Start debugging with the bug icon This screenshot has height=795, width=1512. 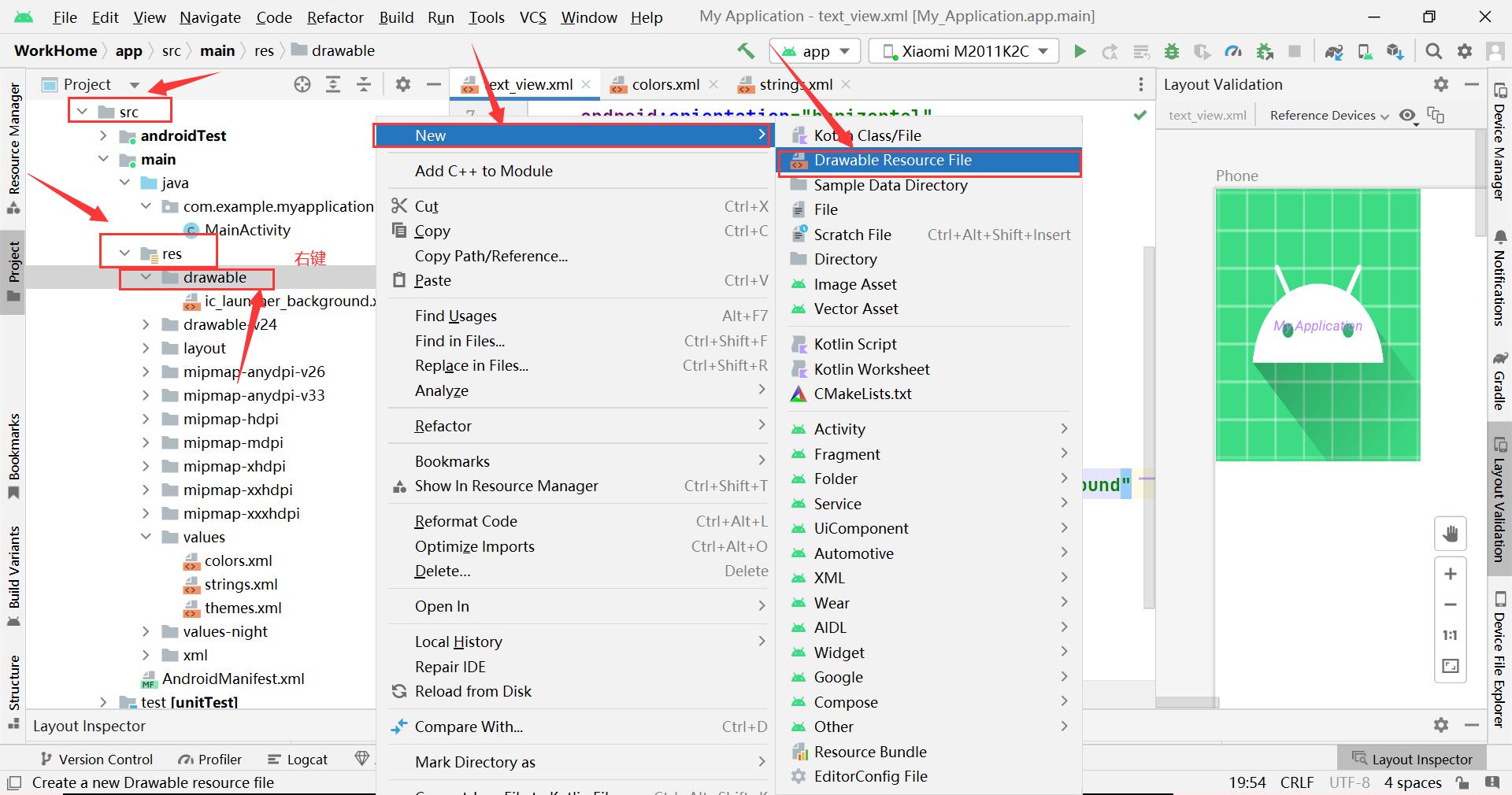[x=1172, y=51]
